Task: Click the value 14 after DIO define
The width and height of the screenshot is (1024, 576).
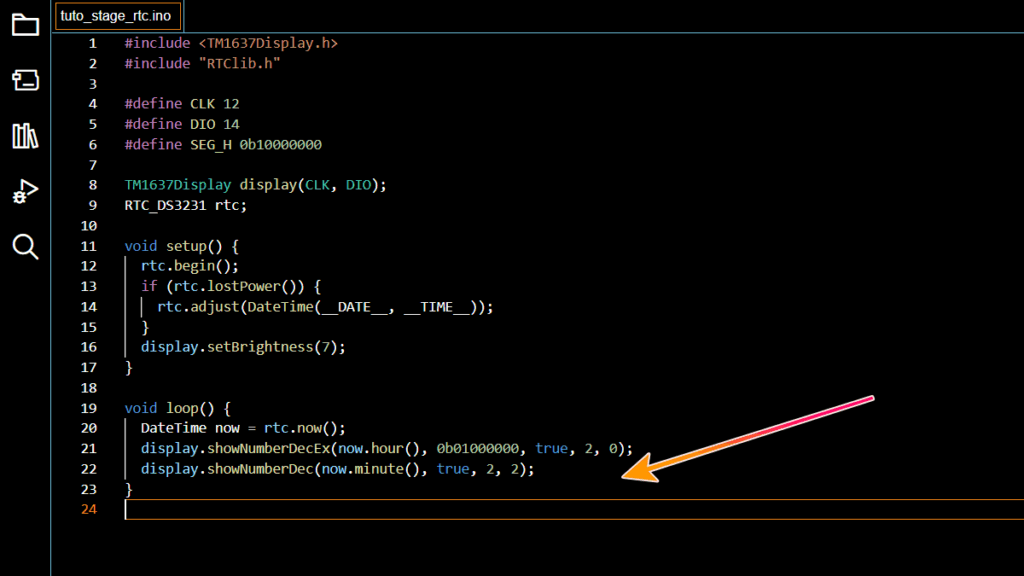Action: click(x=231, y=124)
